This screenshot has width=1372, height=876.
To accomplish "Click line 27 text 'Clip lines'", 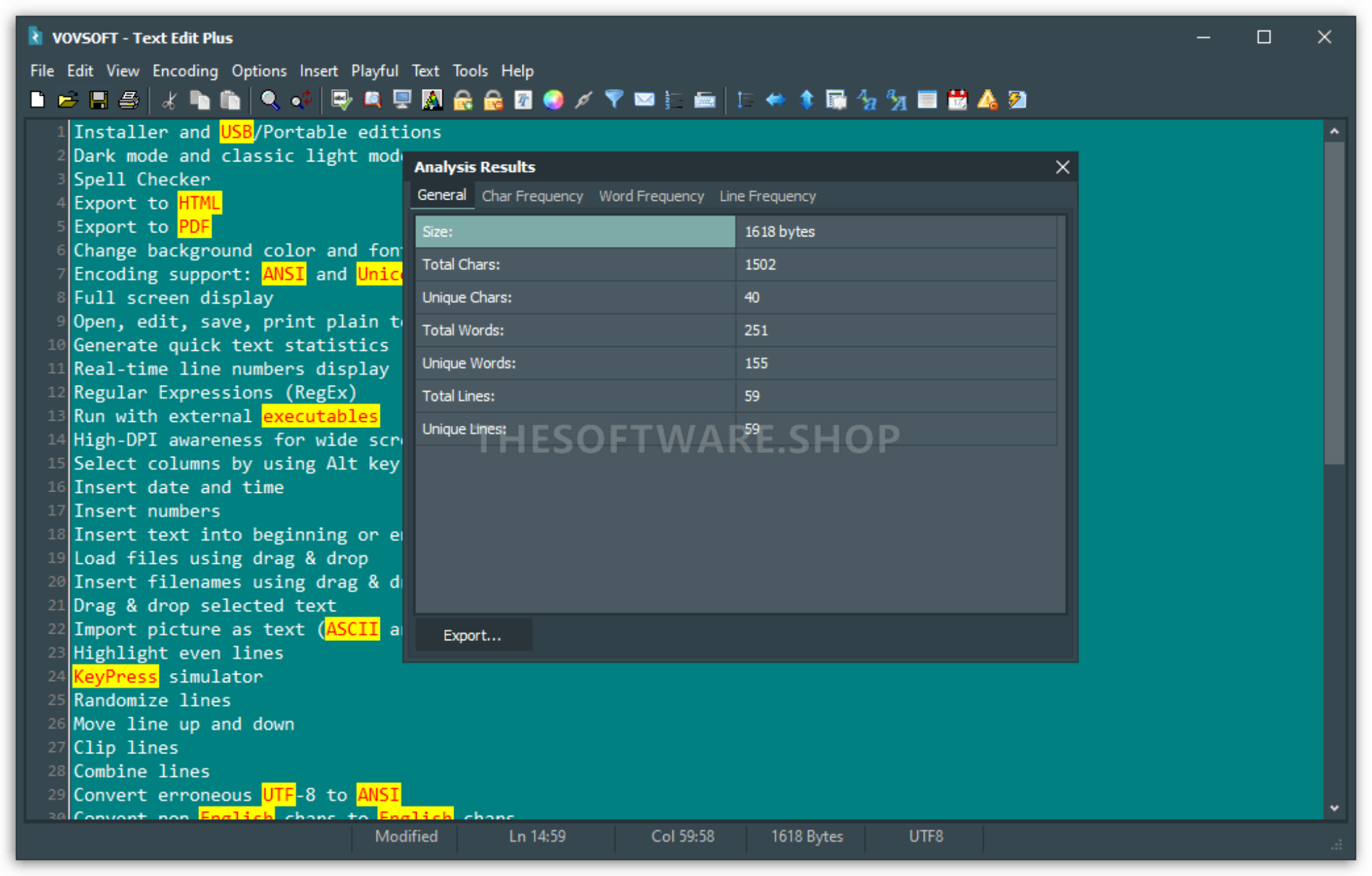I will pyautogui.click(x=126, y=747).
